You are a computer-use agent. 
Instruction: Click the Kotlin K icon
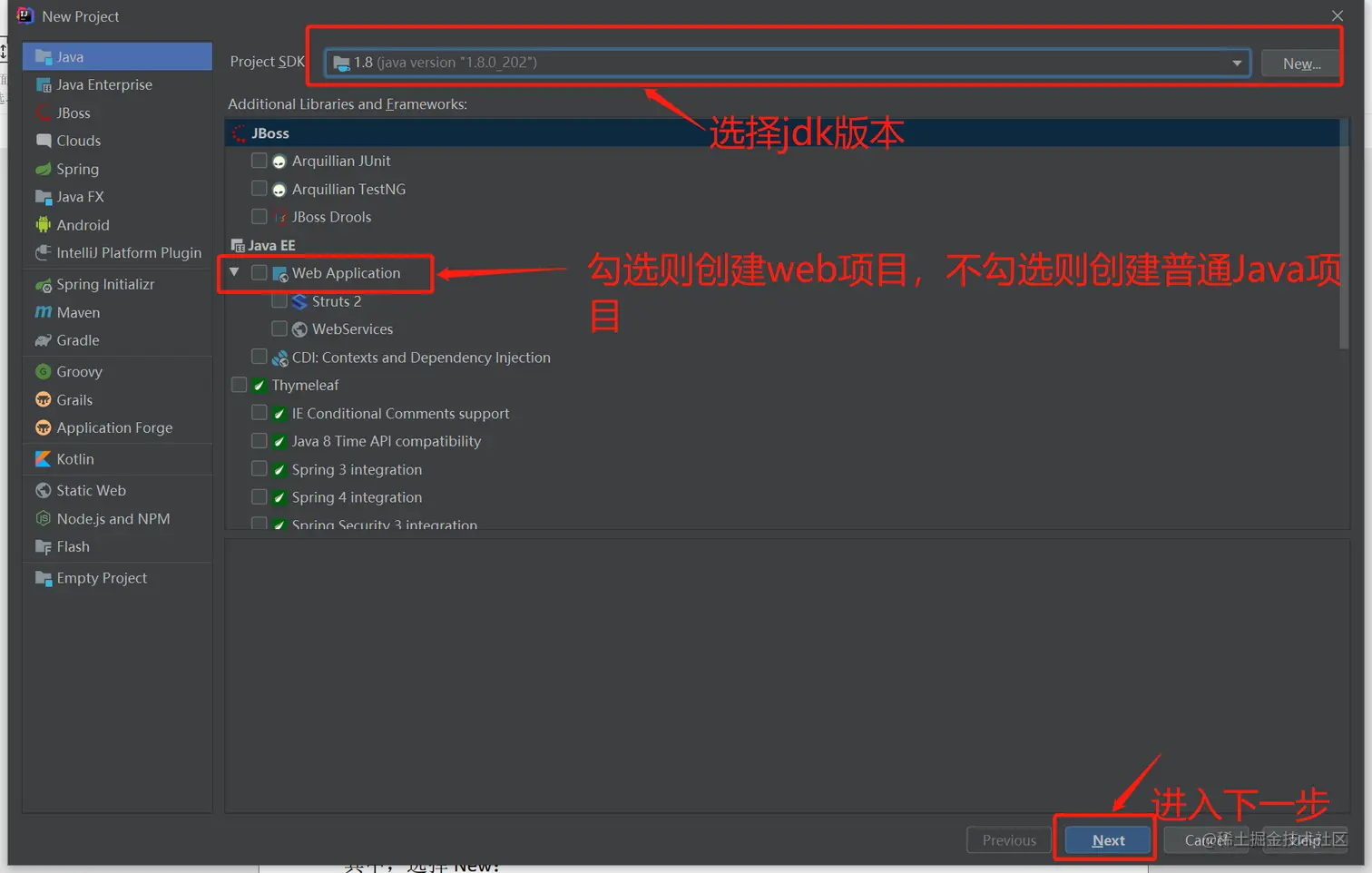(x=43, y=459)
